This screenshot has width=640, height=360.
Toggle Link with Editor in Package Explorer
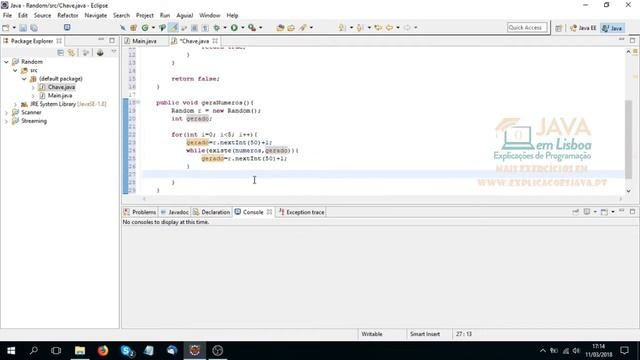pyautogui.click(x=71, y=53)
